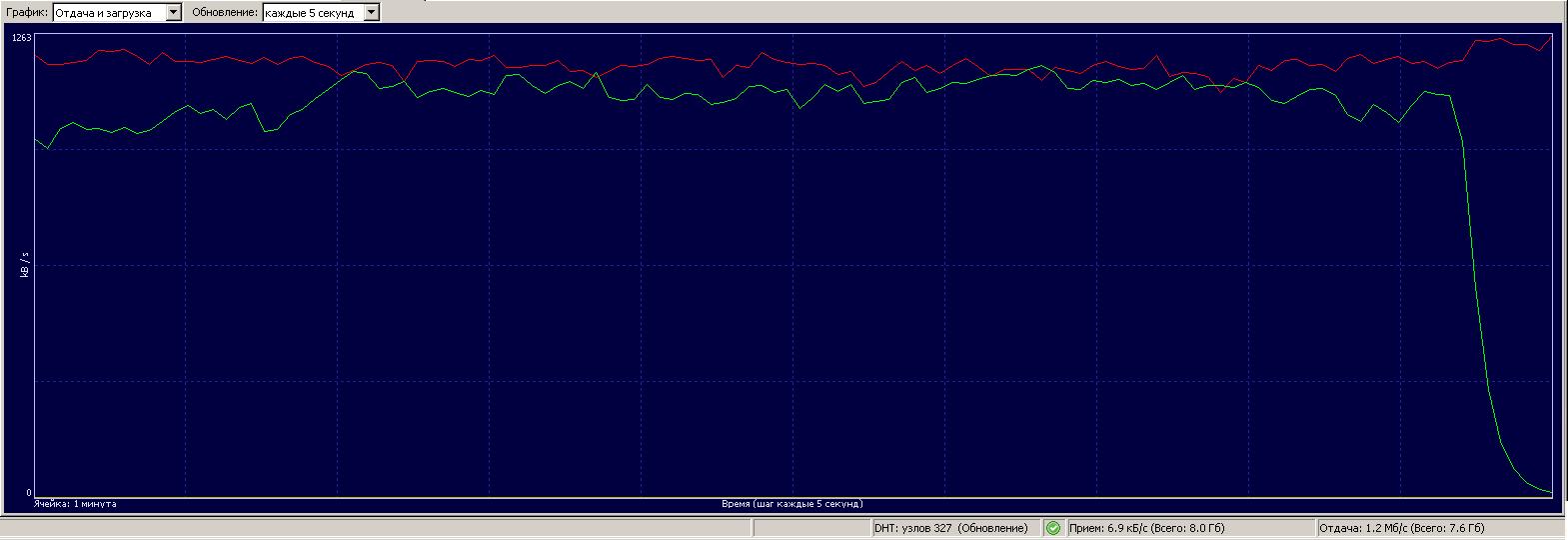Screen dimensions: 1568x540
Task: Click the 'Отдача и загрузка' combo box text
Action: tap(107, 12)
